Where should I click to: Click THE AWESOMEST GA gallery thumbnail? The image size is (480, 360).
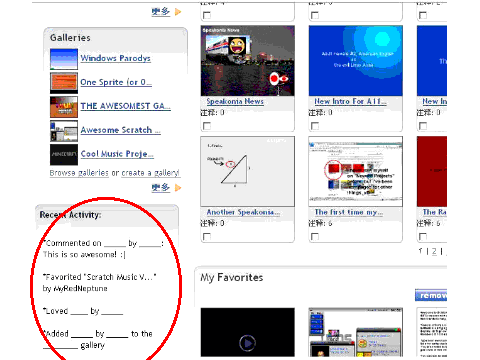pyautogui.click(x=64, y=107)
